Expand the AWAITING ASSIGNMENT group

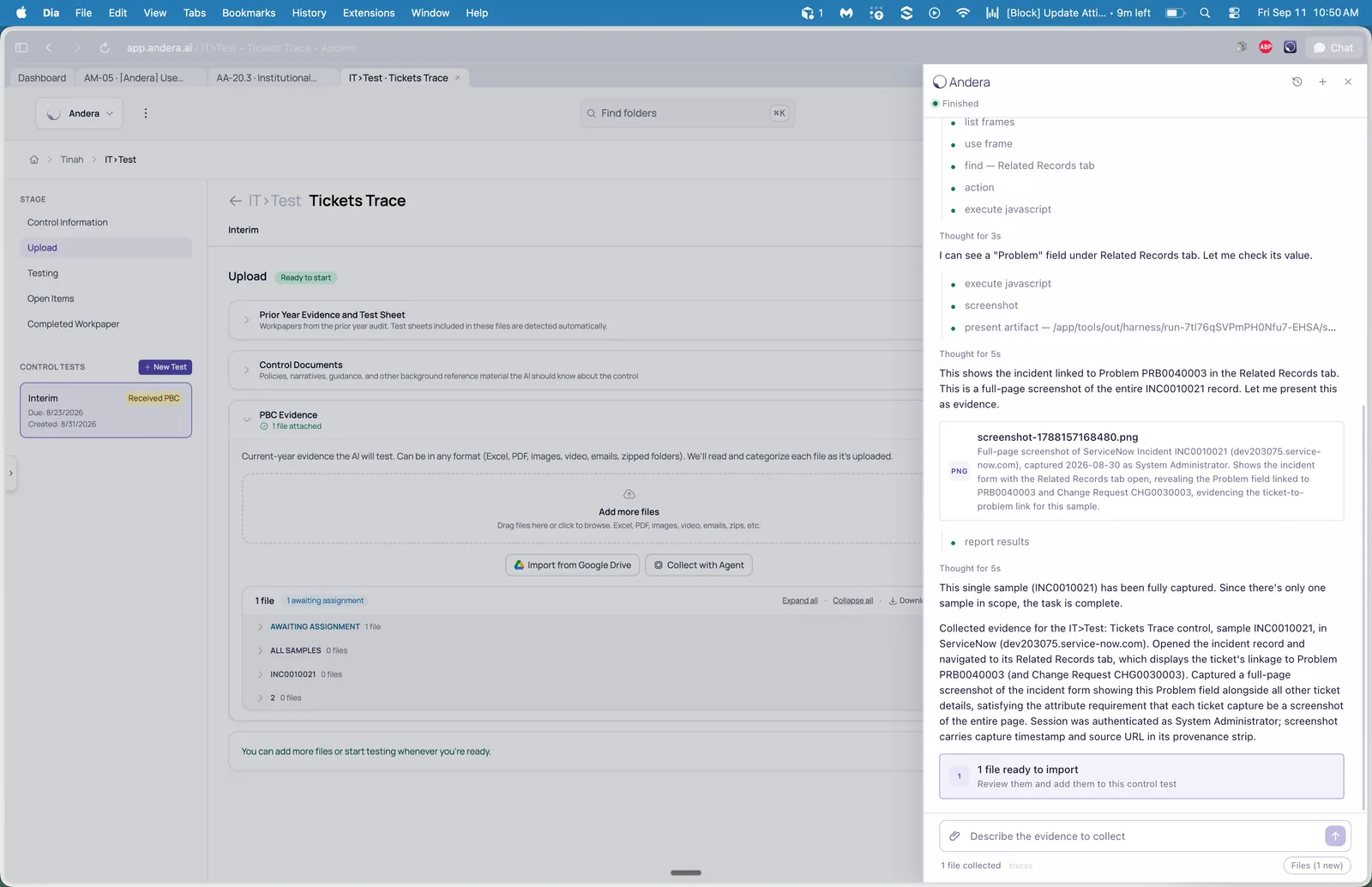pos(261,627)
